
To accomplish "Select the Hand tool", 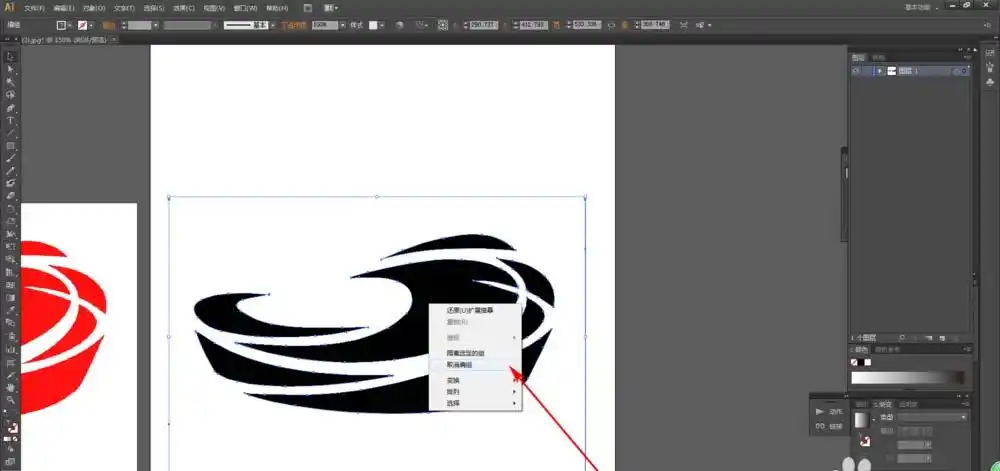I will click(x=11, y=387).
